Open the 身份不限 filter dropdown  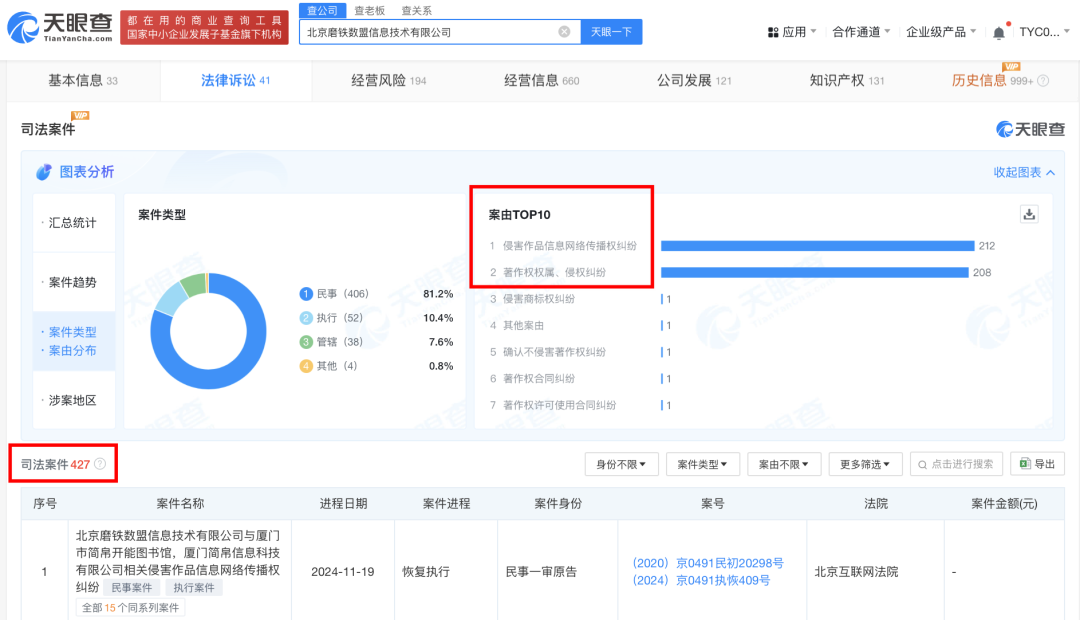(x=621, y=464)
